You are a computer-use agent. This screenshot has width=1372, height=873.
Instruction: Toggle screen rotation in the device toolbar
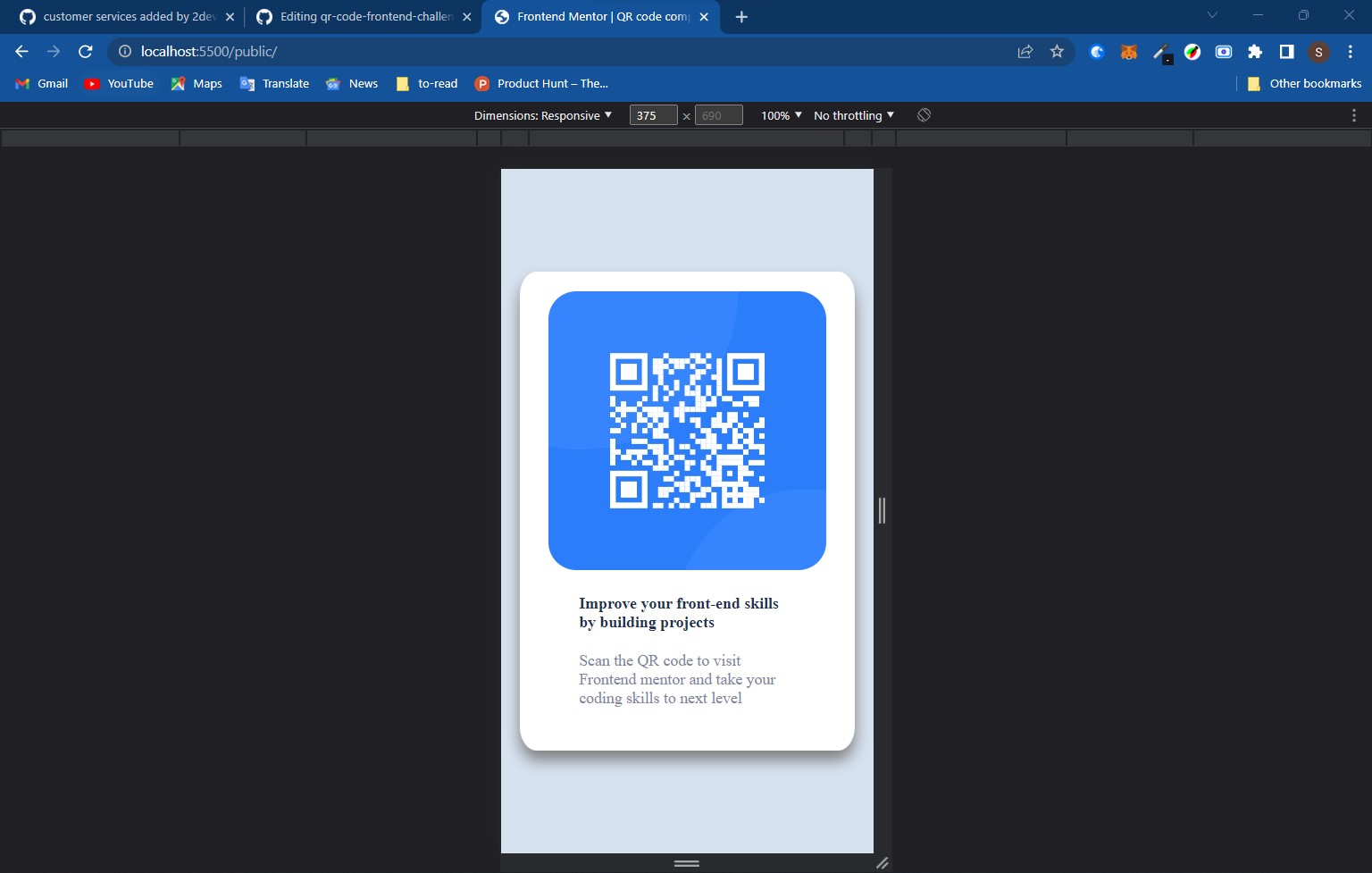tap(924, 114)
